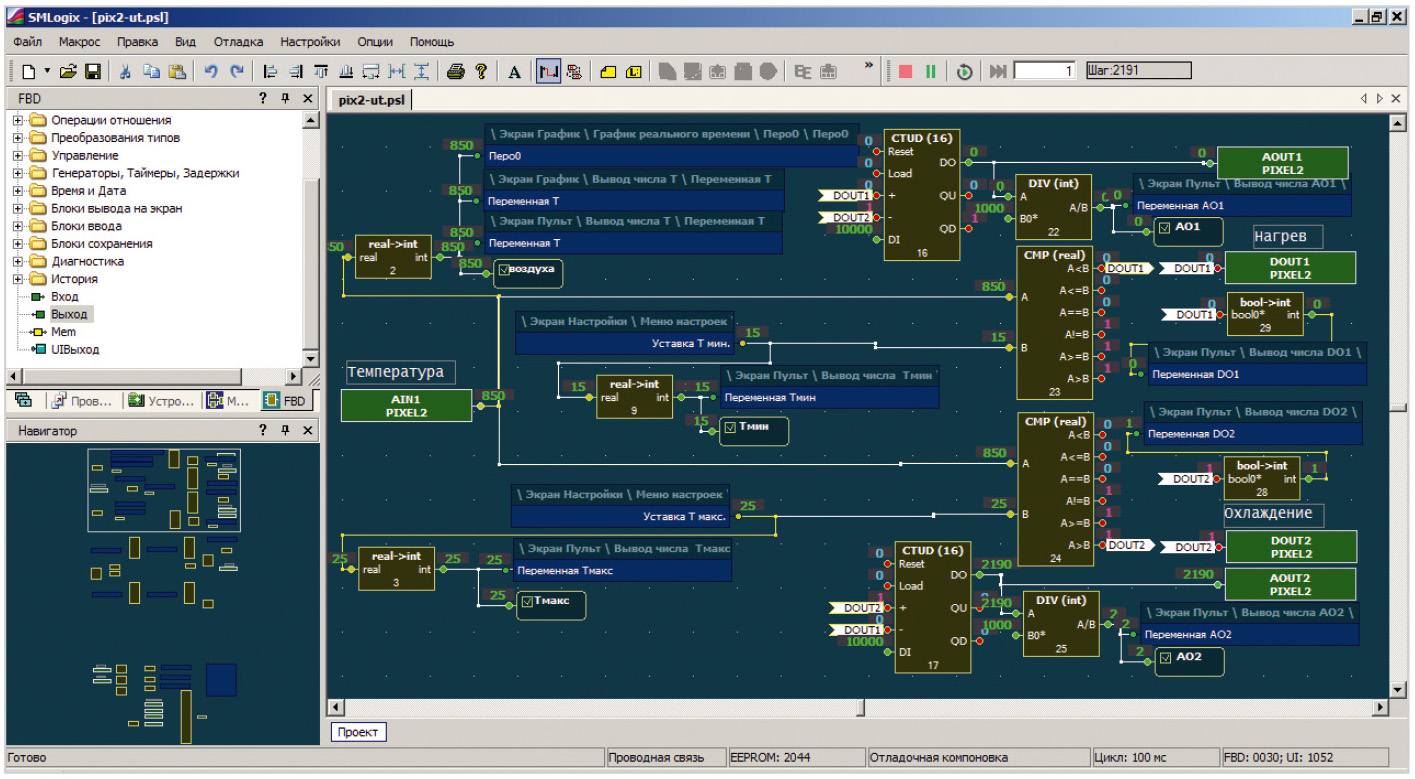The width and height of the screenshot is (1415, 779).
Task: Toggle the 'воздуха' checkbox block
Action: (504, 269)
